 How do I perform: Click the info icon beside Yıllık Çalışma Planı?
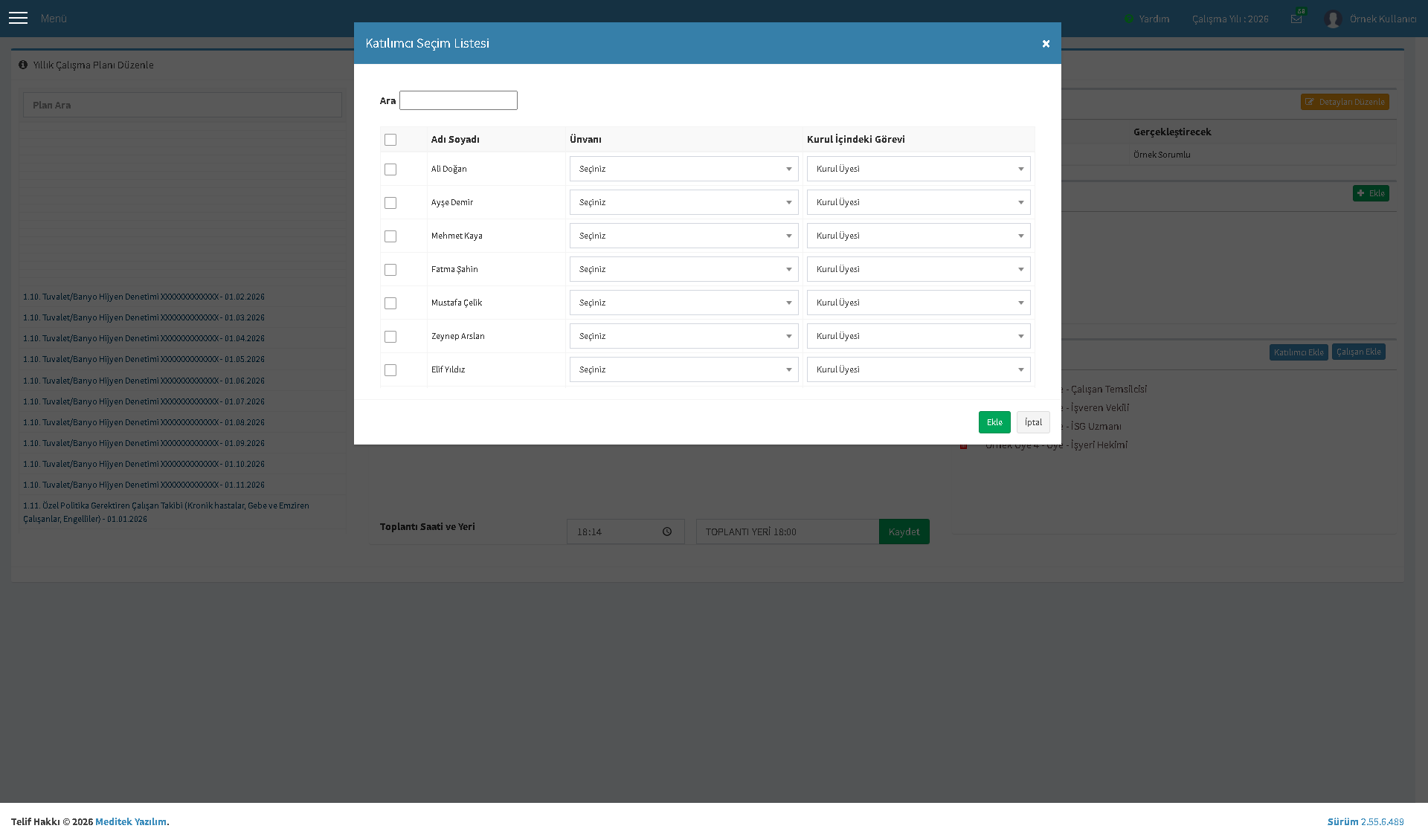click(23, 65)
